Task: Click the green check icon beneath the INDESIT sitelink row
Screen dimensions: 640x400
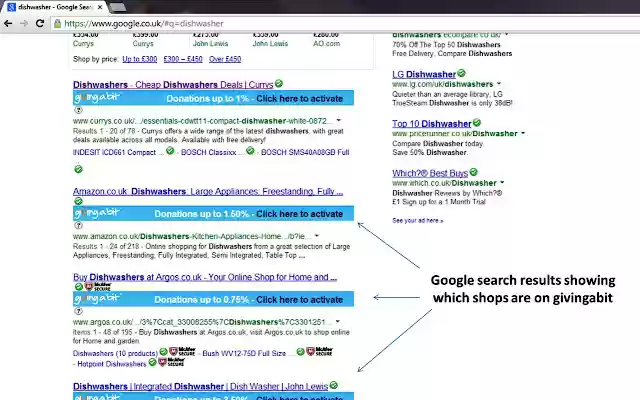Action: 78,169
